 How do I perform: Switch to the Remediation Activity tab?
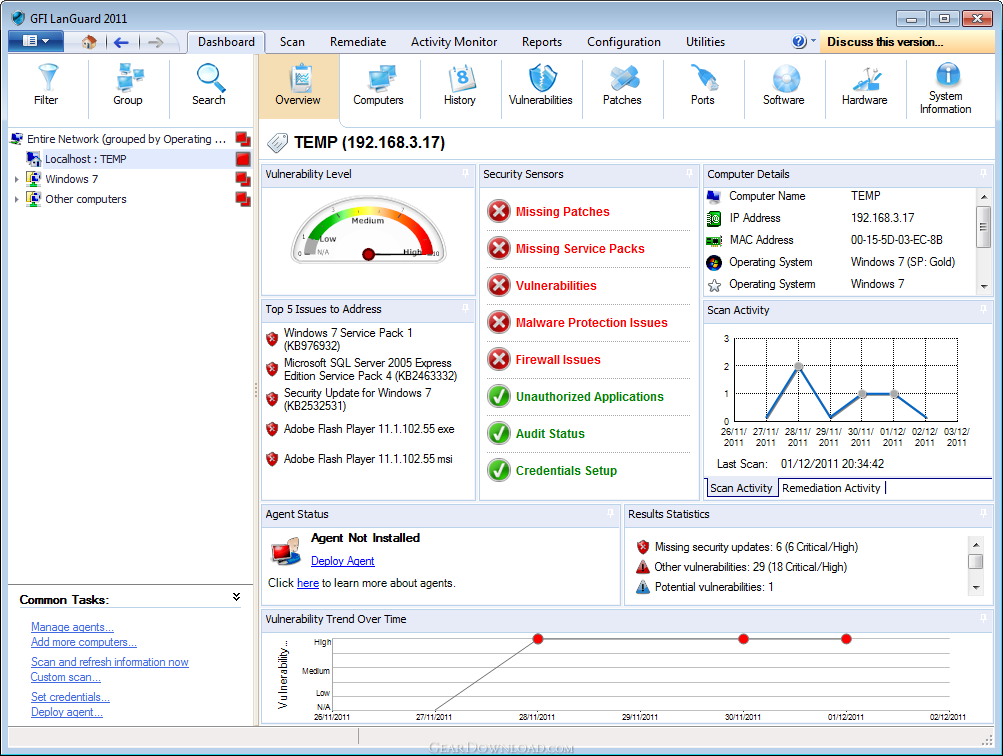point(832,488)
